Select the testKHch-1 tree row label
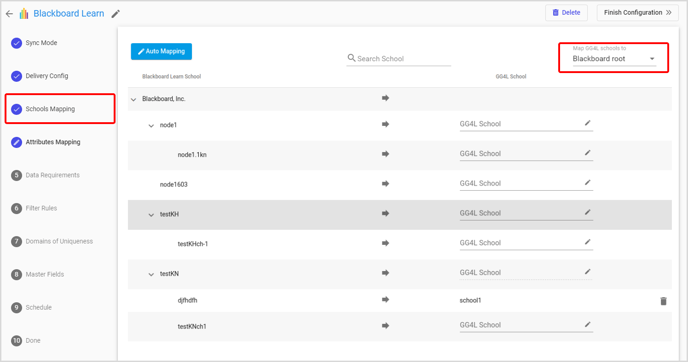 [193, 244]
